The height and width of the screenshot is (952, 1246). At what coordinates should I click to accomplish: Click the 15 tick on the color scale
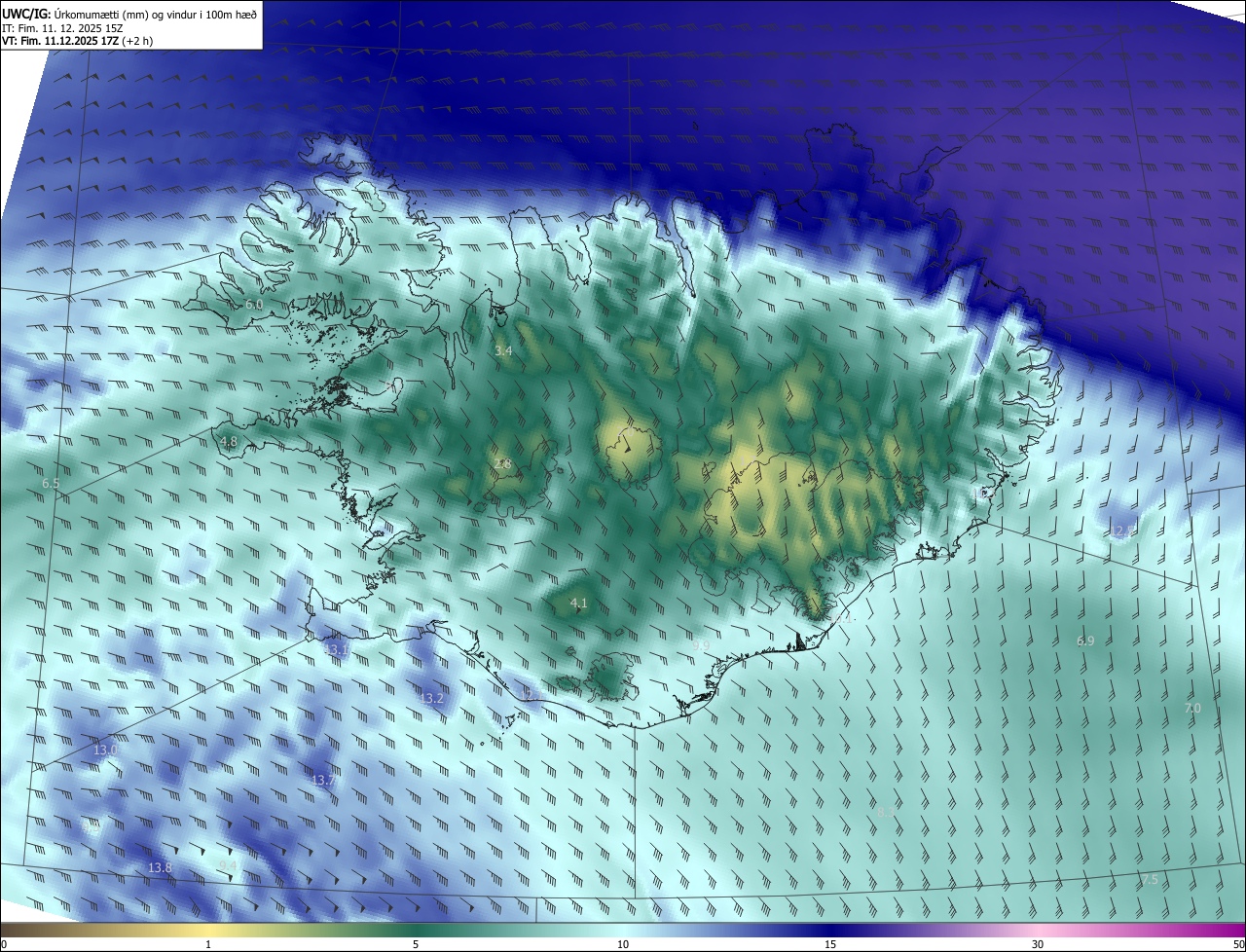[830, 944]
